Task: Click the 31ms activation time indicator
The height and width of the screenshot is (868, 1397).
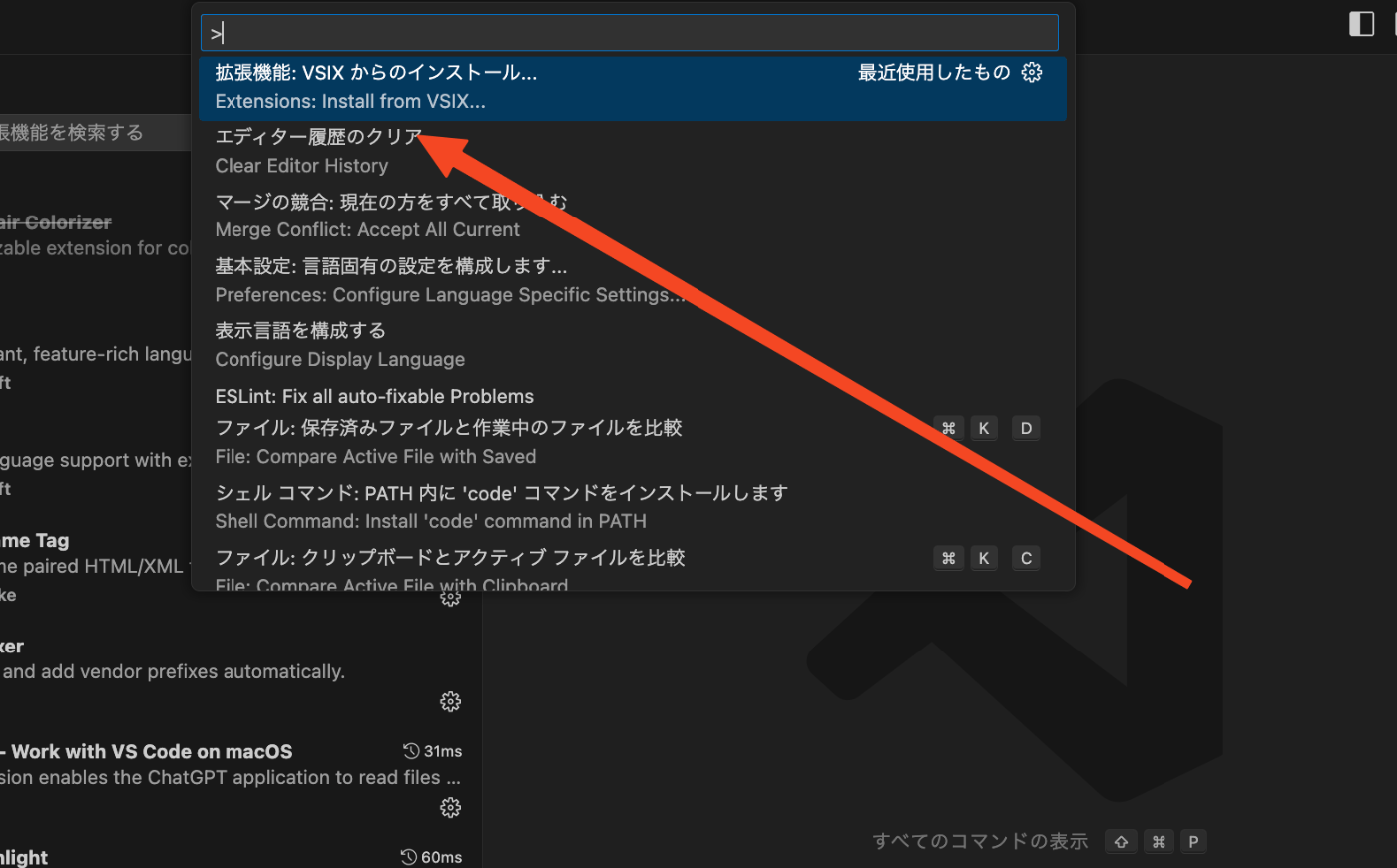Action: [433, 751]
